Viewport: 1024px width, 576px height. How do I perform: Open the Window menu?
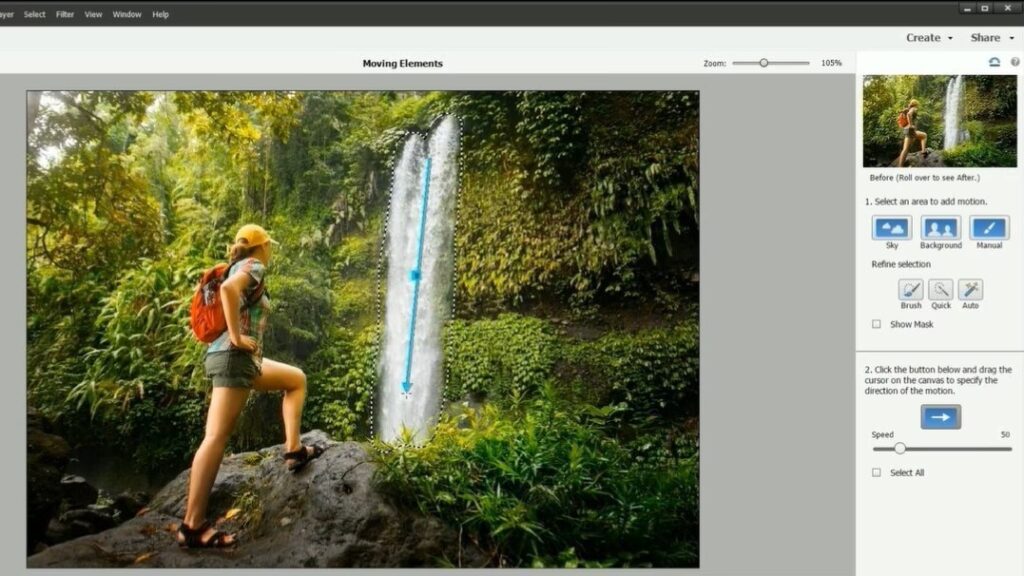click(x=127, y=15)
